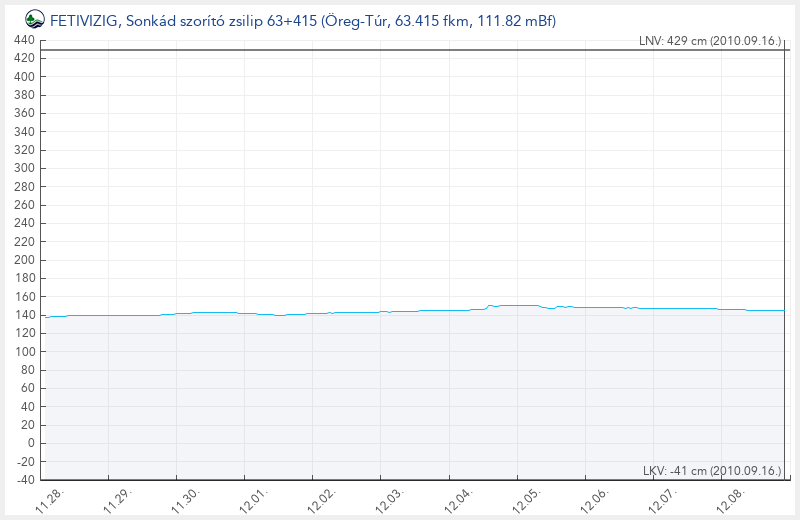
Task: Click the 440 value on the y-axis
Action: point(25,41)
